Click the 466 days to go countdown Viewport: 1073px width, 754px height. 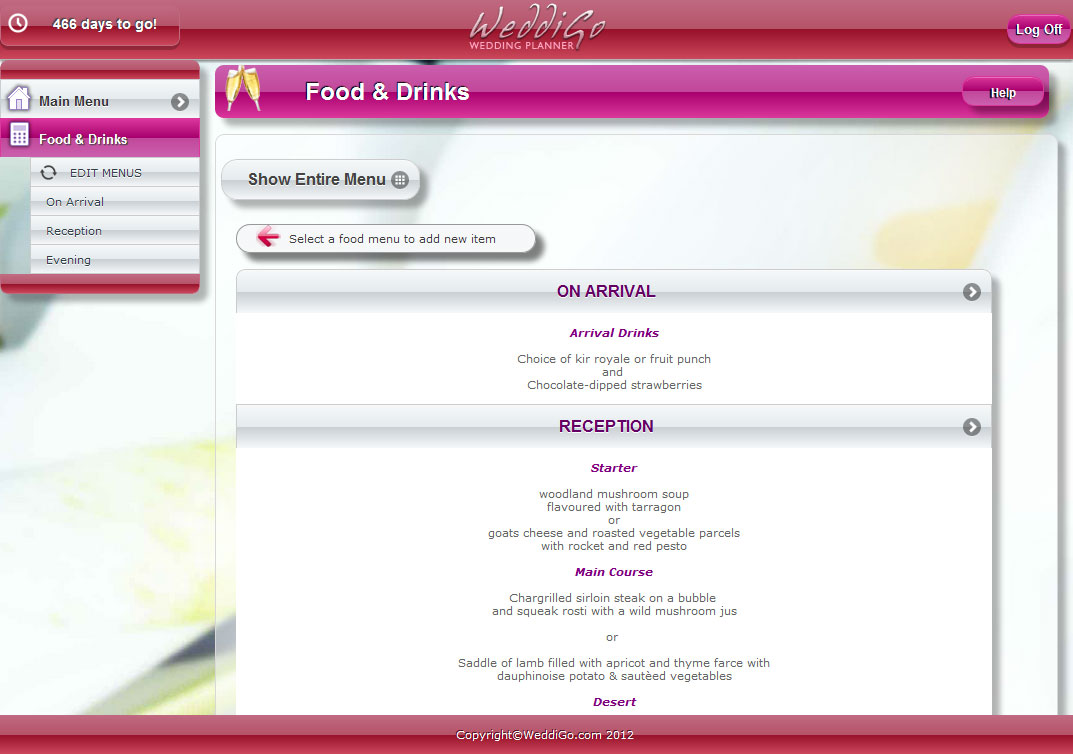click(104, 24)
